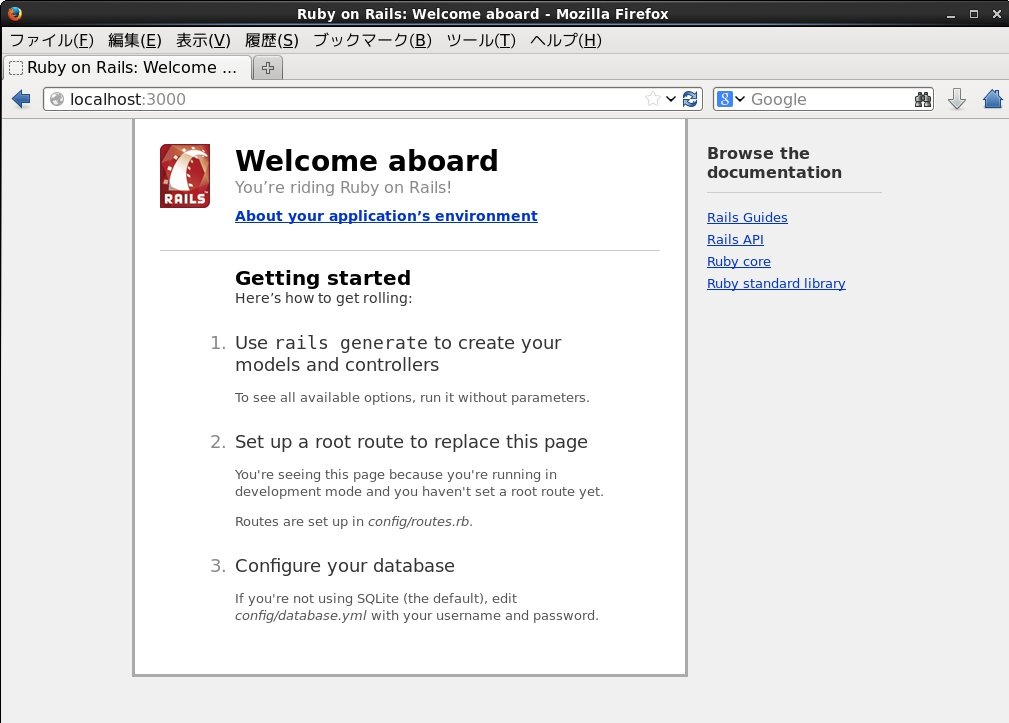
Task: Open the Rails Guides link
Action: pos(747,217)
